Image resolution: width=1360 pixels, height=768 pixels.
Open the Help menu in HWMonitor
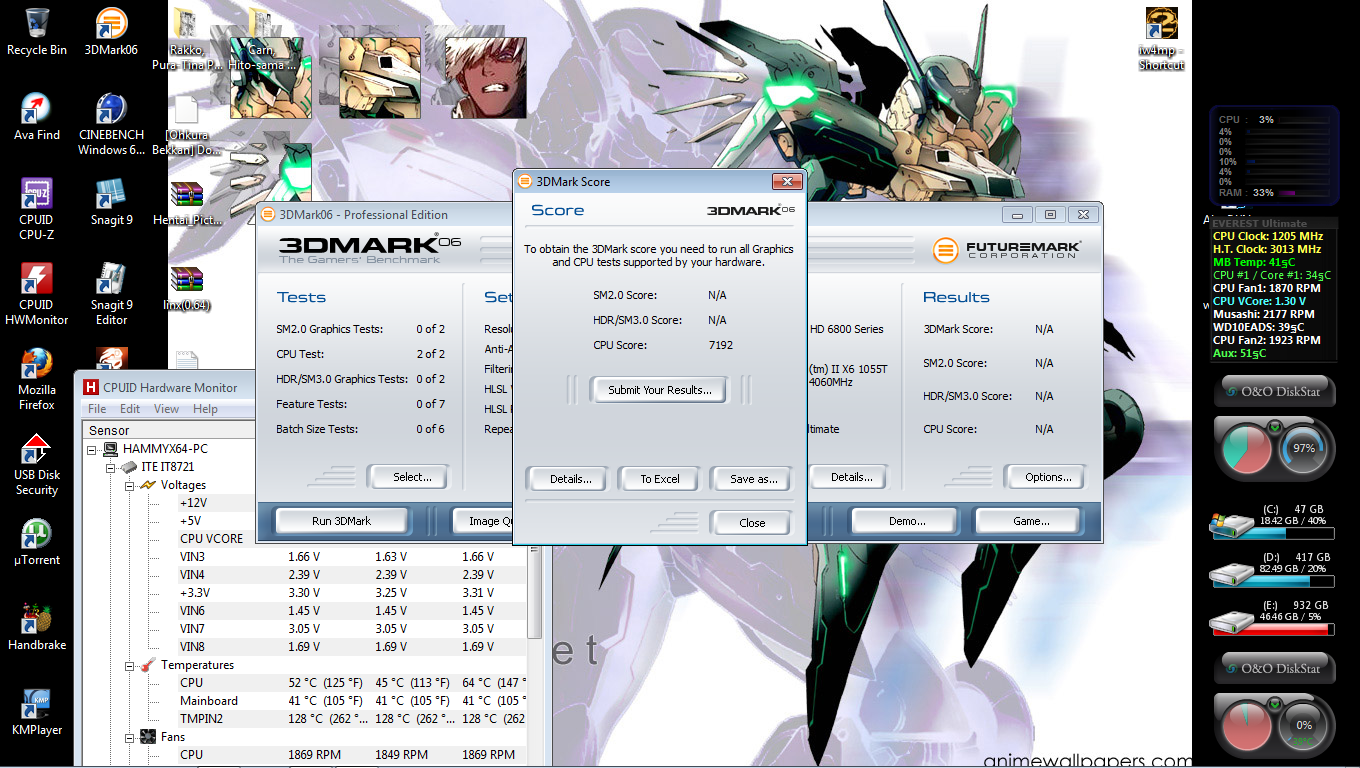[205, 409]
